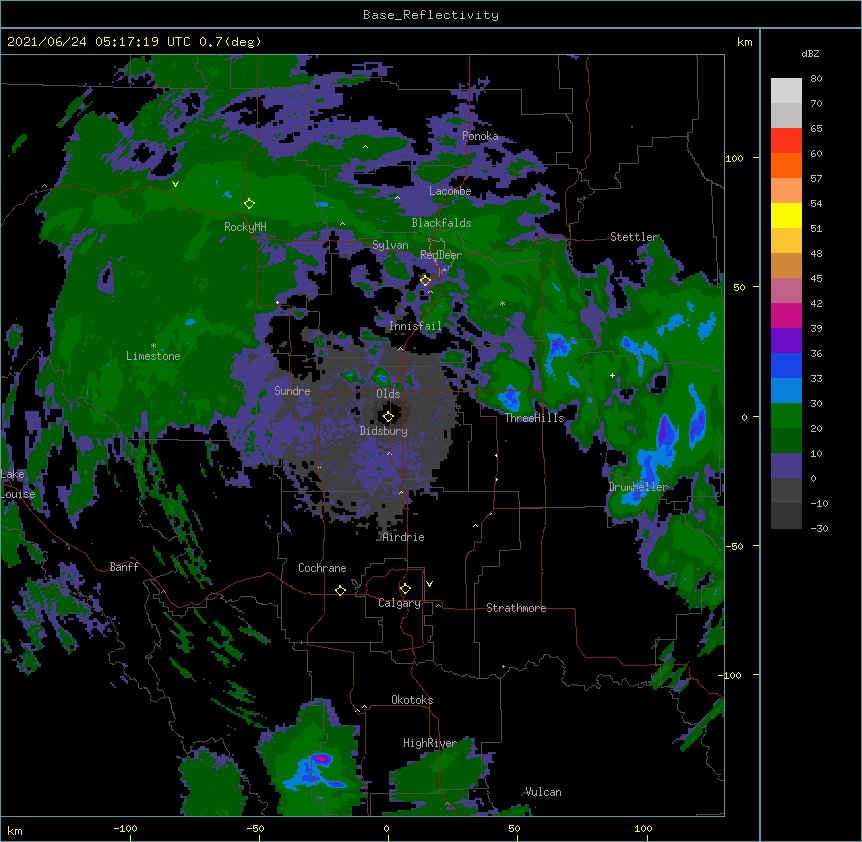Click the HighRiver city label
This screenshot has height=842, width=862.
tap(430, 743)
